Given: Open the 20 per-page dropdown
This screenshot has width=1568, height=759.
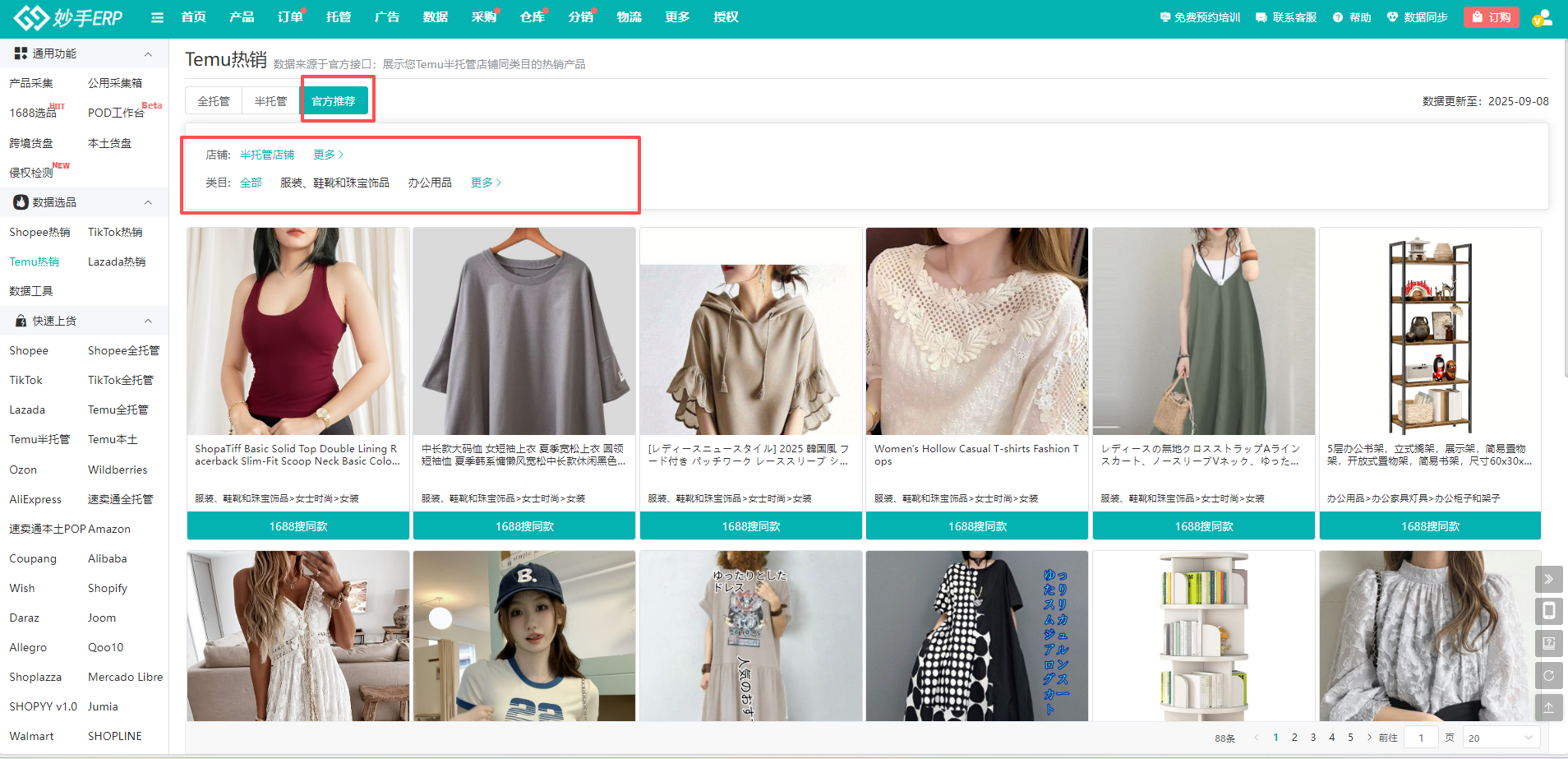Looking at the screenshot, I should click(x=1501, y=738).
